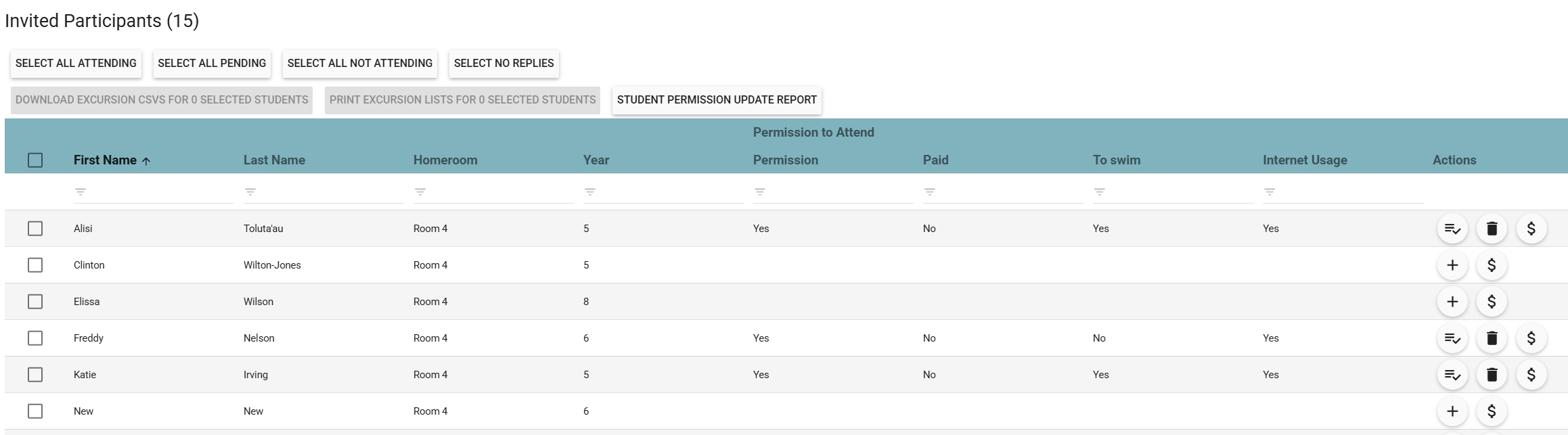Click the edit-permission icon for Alisi

(x=1452, y=229)
